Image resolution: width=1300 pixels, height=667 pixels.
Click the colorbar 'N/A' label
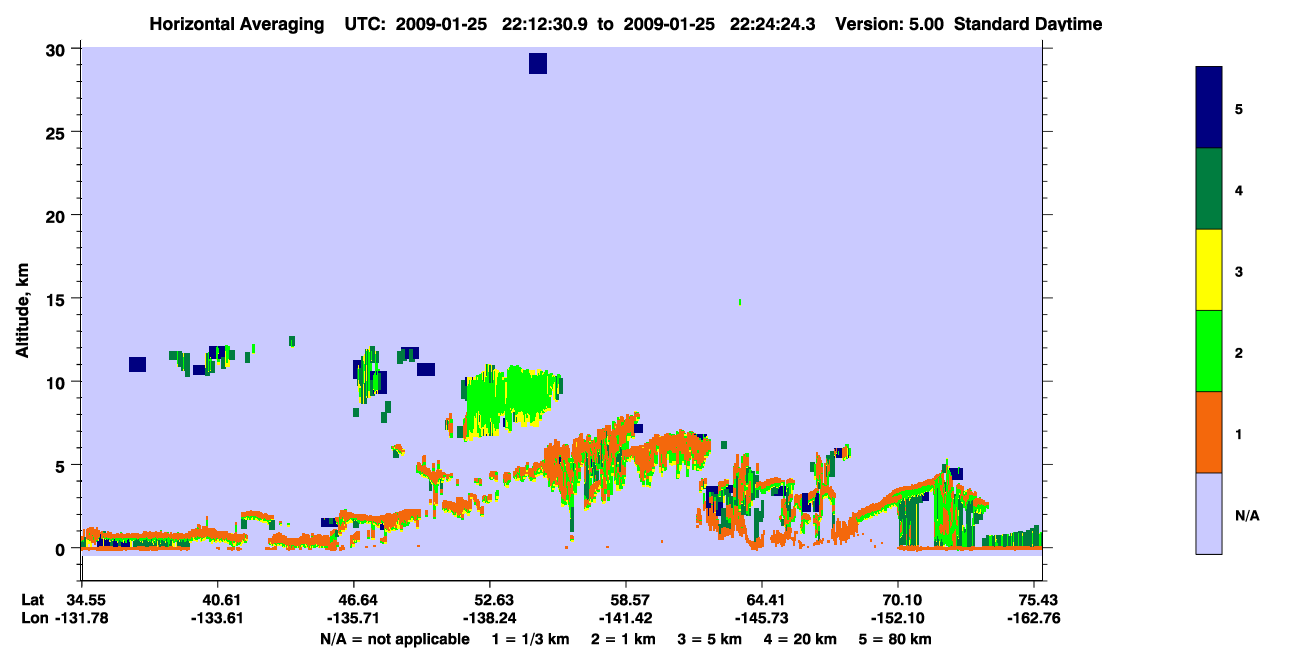1247,515
